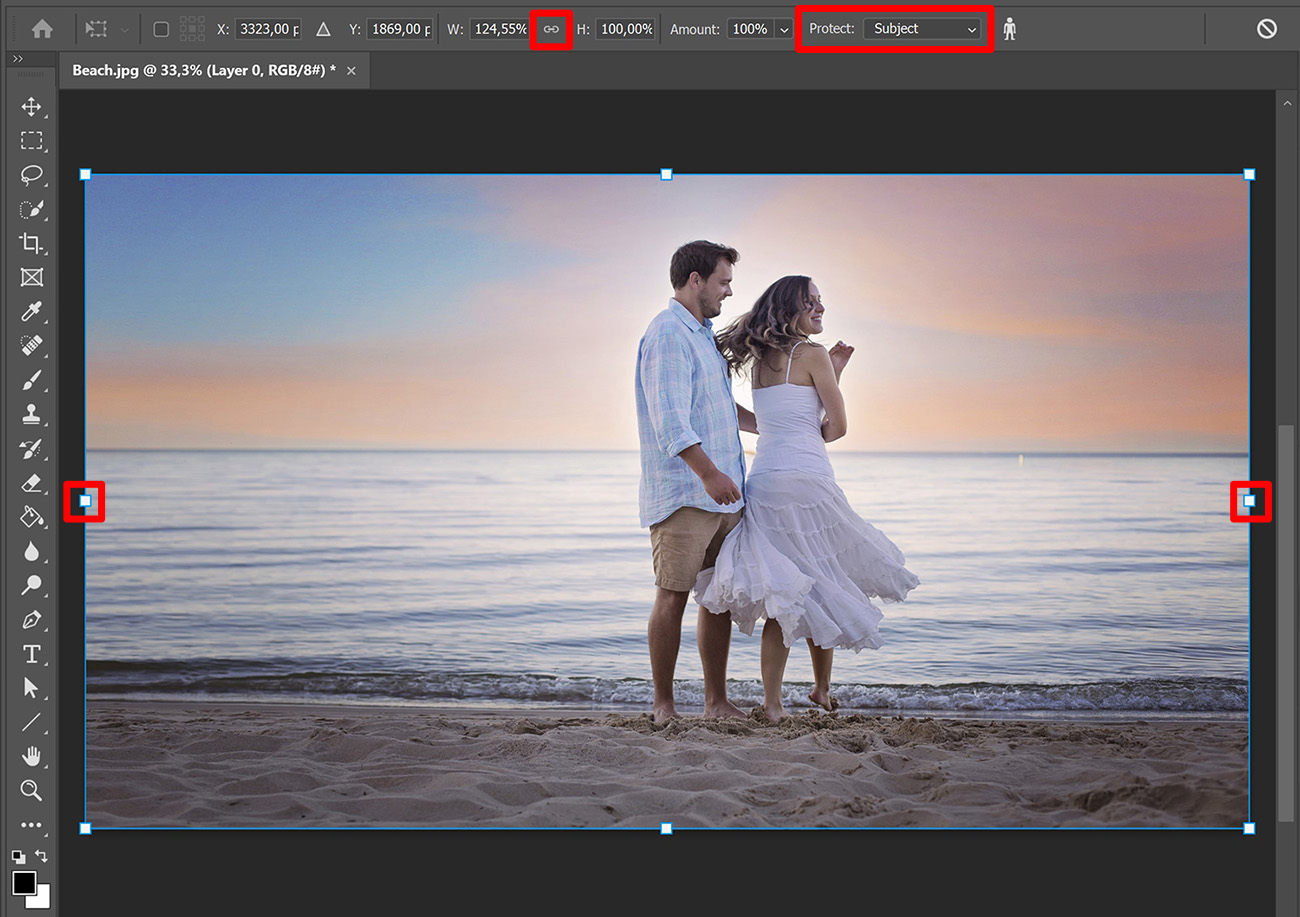Toggle the width-height aspect ratio link
This screenshot has width=1300, height=917.
click(x=551, y=29)
